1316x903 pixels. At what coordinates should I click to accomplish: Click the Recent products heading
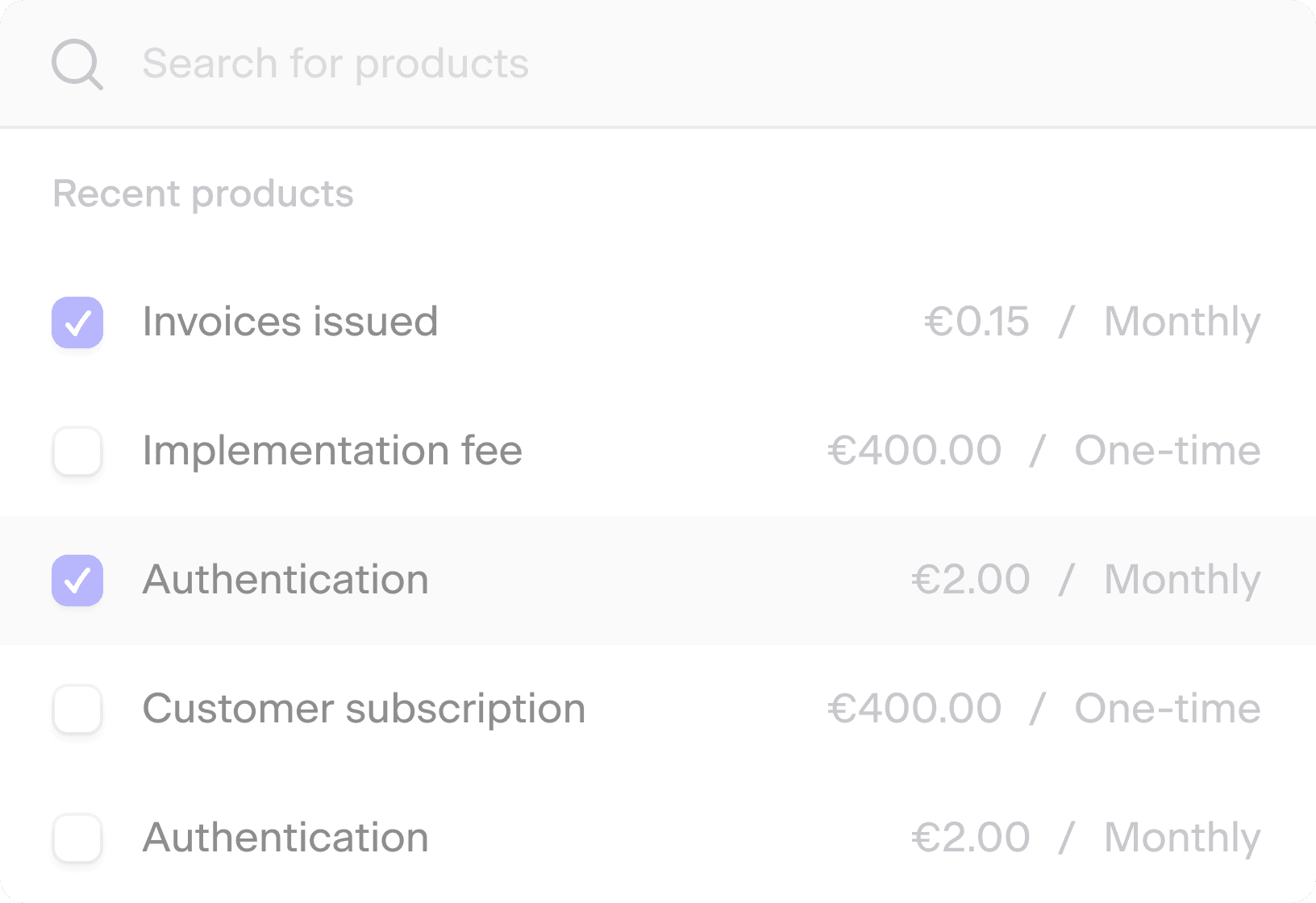203,193
